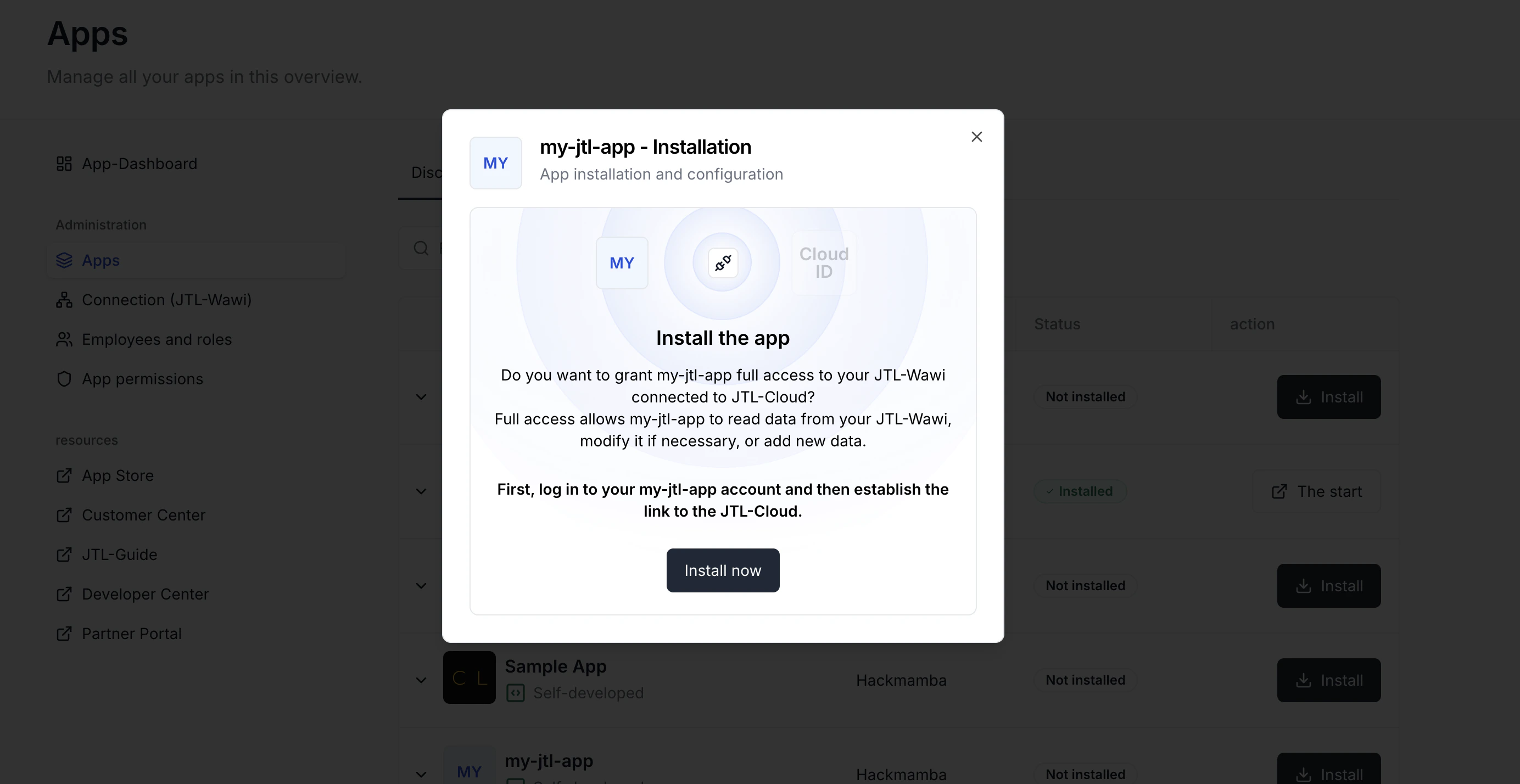The height and width of the screenshot is (784, 1520).
Task: Open the Partner Portal sidebar entry
Action: coord(131,634)
